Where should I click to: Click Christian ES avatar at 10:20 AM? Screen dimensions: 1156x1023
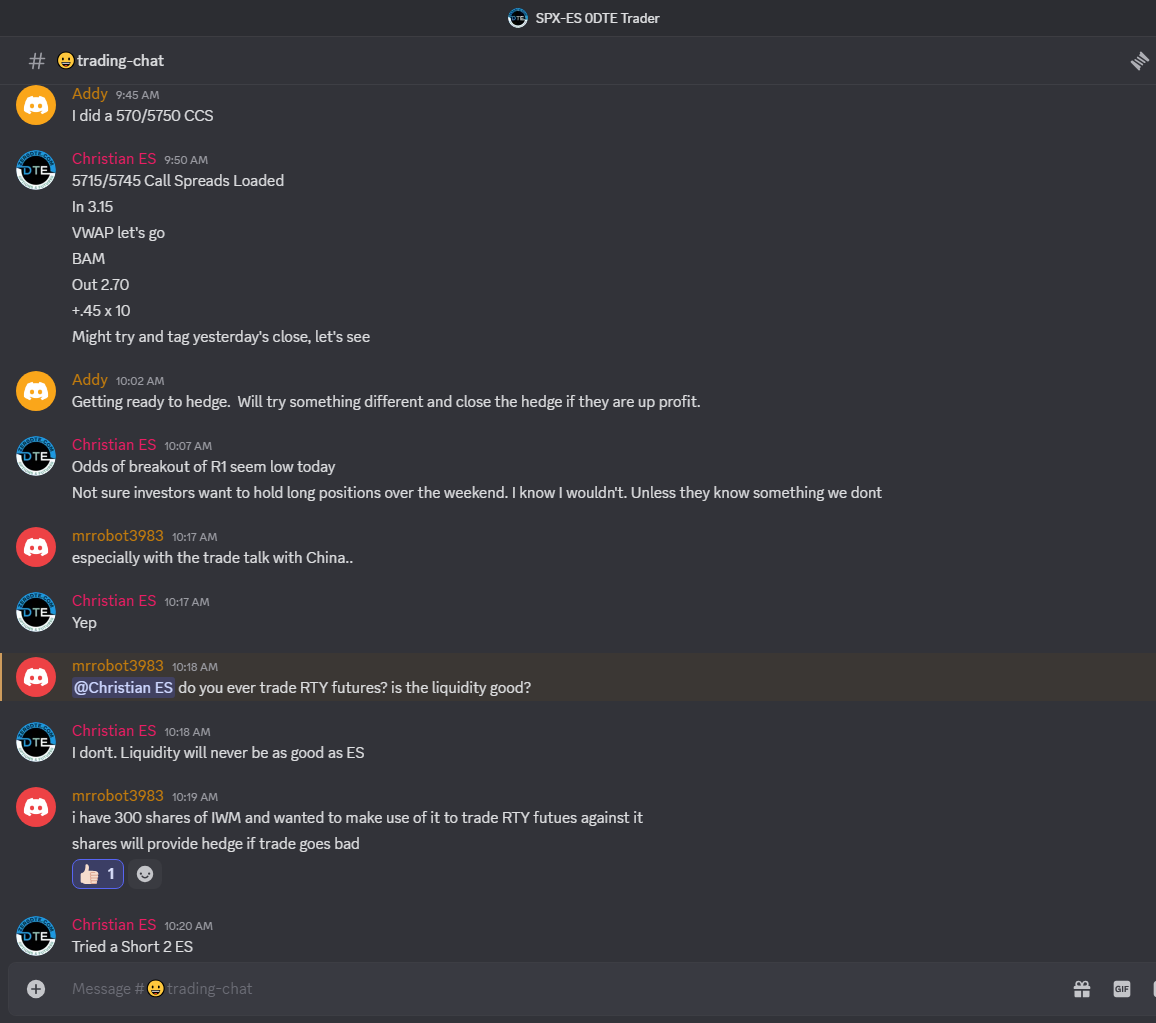(36, 936)
